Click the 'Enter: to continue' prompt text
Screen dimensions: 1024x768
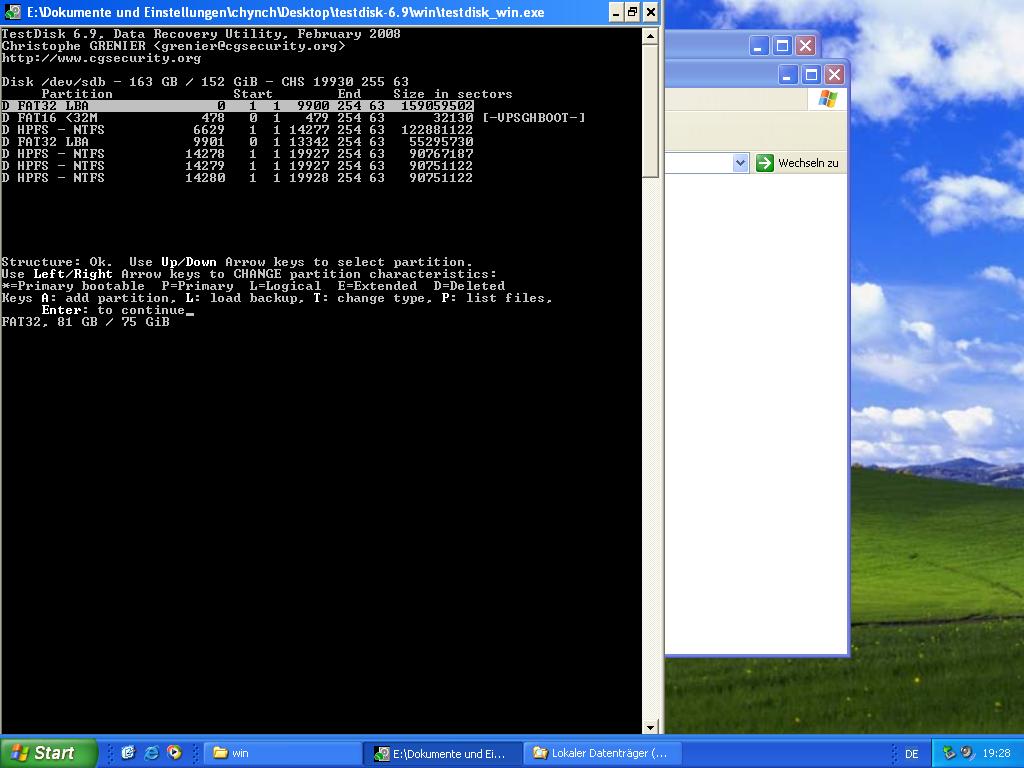point(114,310)
